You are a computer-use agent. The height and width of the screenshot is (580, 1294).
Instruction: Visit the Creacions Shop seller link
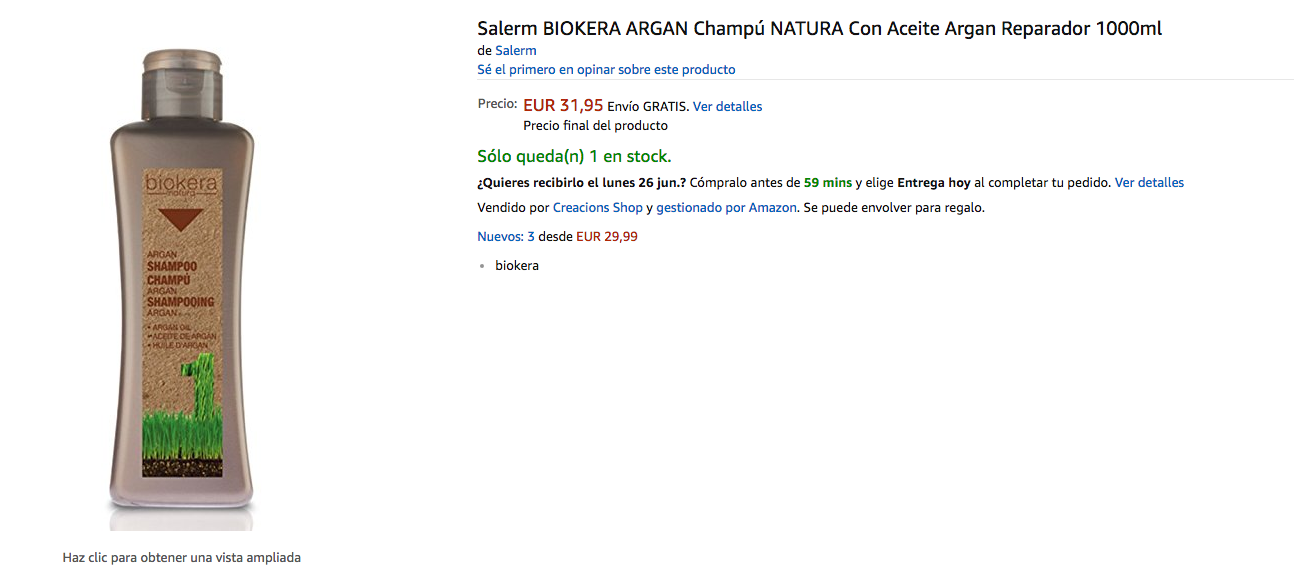(x=597, y=208)
